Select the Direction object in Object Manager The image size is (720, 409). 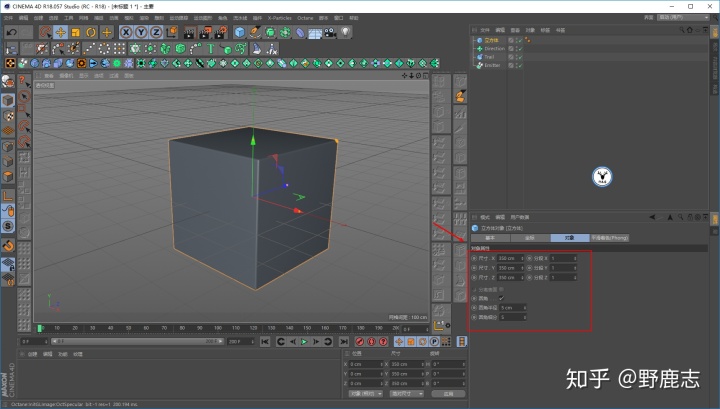click(494, 49)
